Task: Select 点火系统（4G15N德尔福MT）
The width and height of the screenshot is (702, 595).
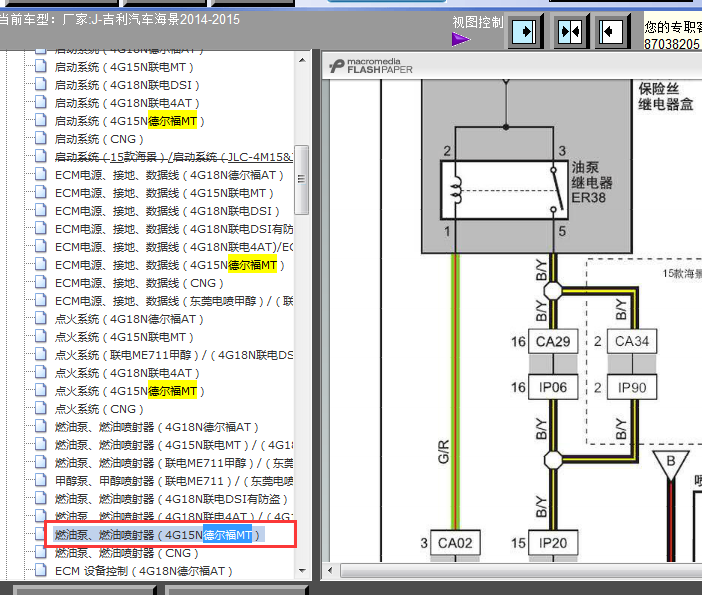Action: (129, 391)
